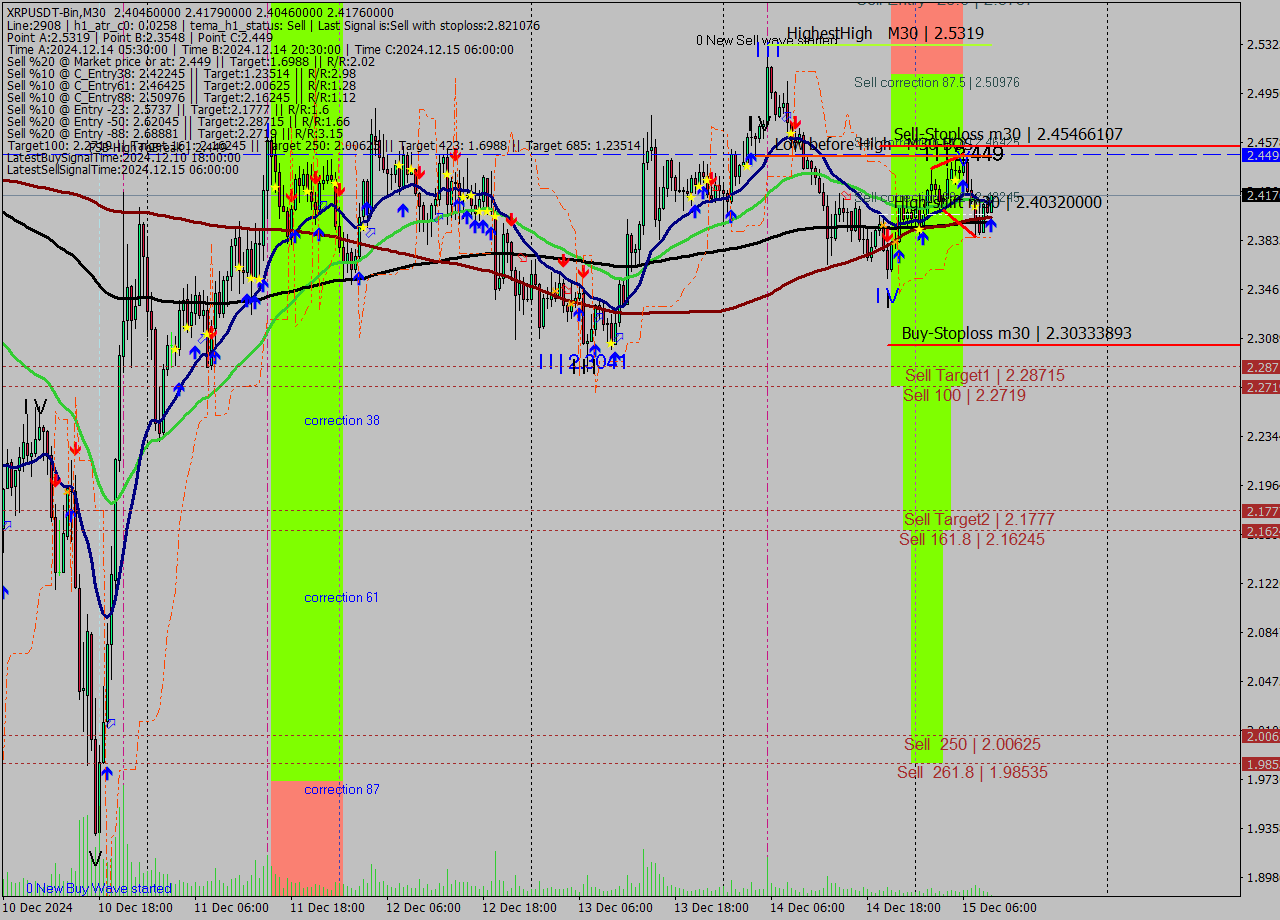Image resolution: width=1280 pixels, height=920 pixels.
Task: Click the 'Sell %20 @ Entry -88: 2.68881' line
Action: 175,133
